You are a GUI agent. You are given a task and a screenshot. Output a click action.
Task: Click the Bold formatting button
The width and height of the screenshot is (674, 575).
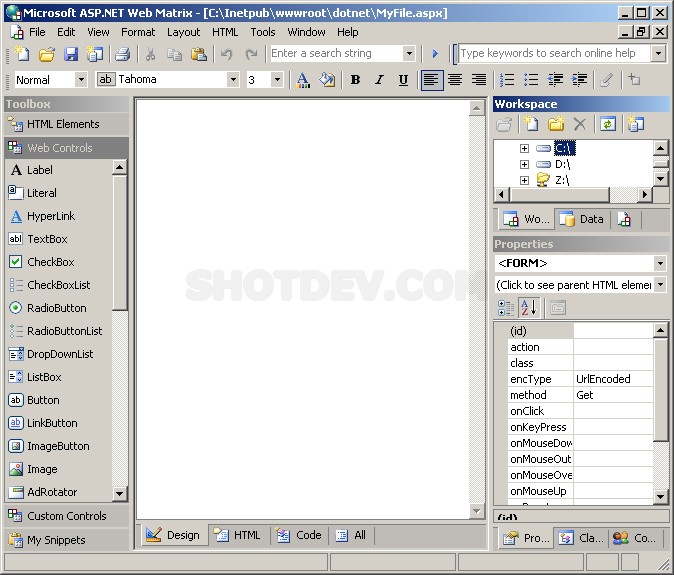click(x=355, y=80)
